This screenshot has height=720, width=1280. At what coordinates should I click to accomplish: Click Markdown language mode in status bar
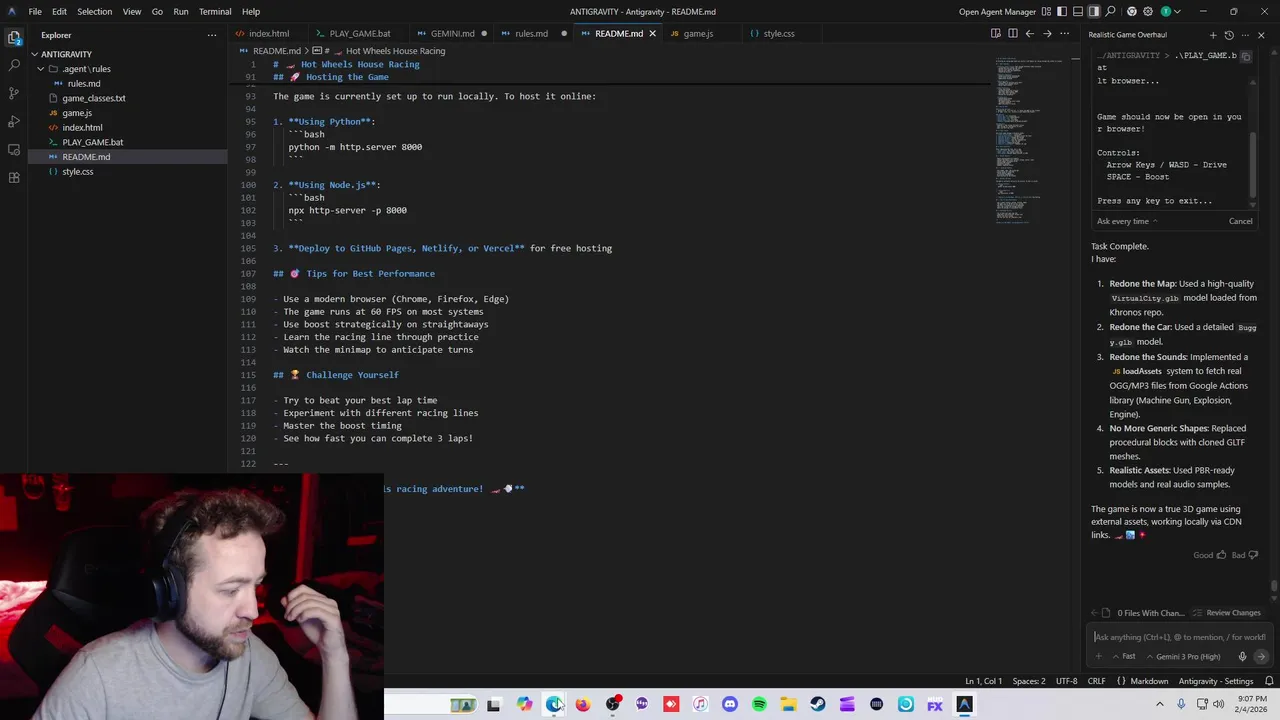pos(1149,681)
